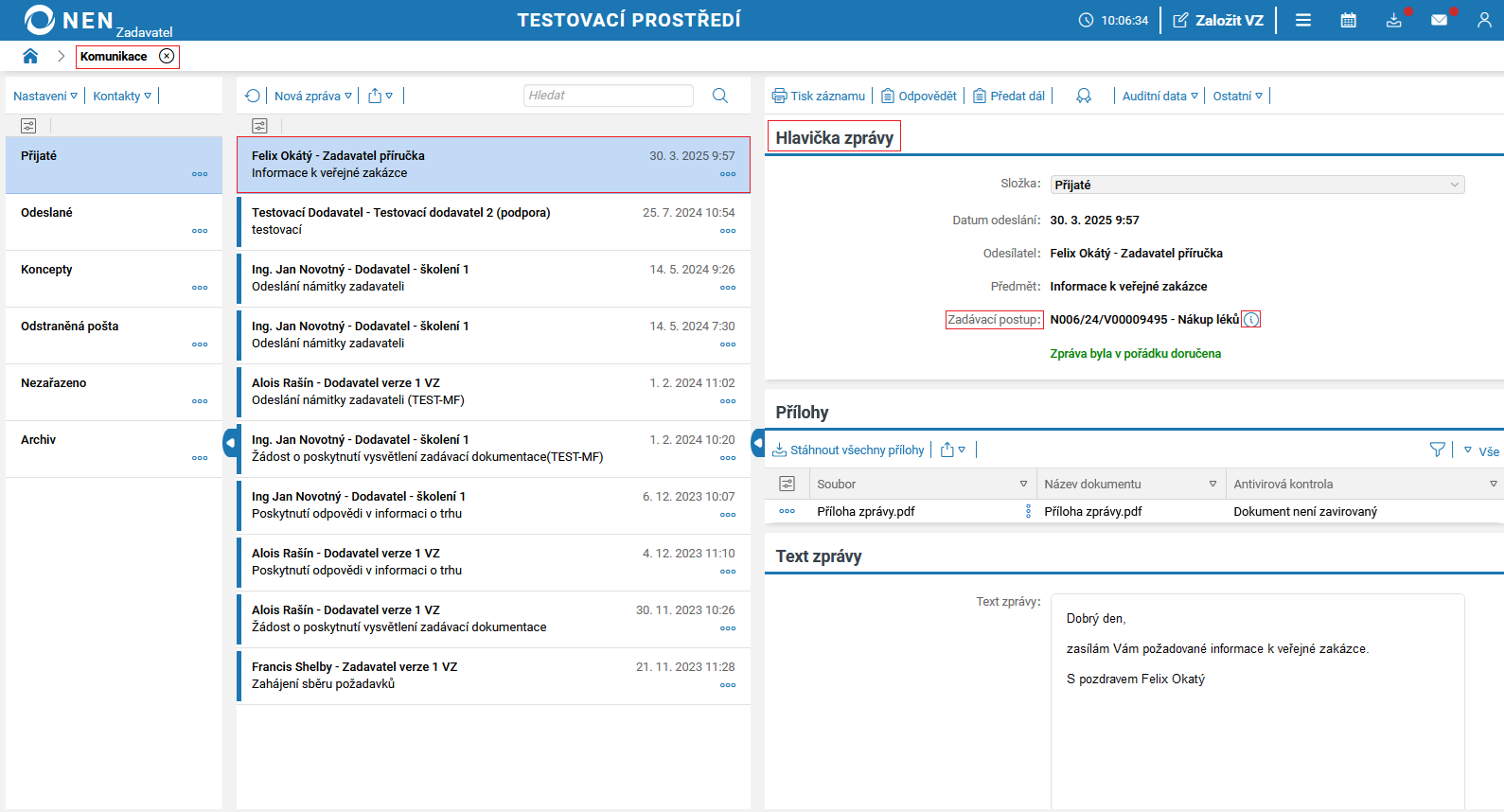Select the Nezařazeno folder
This screenshot has height=812, width=1504.
[x=114, y=393]
